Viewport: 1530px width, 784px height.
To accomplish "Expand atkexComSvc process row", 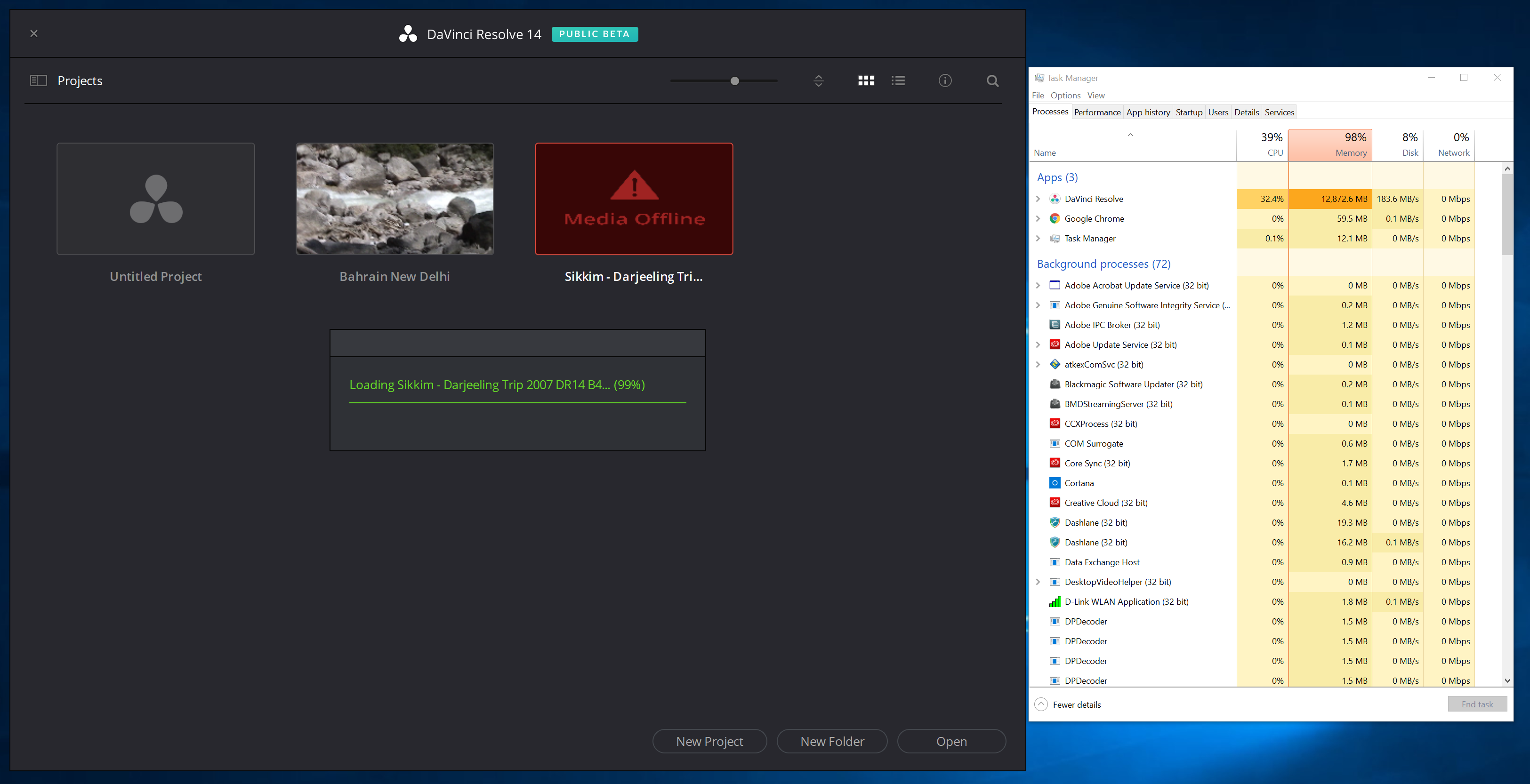I will pyautogui.click(x=1038, y=364).
